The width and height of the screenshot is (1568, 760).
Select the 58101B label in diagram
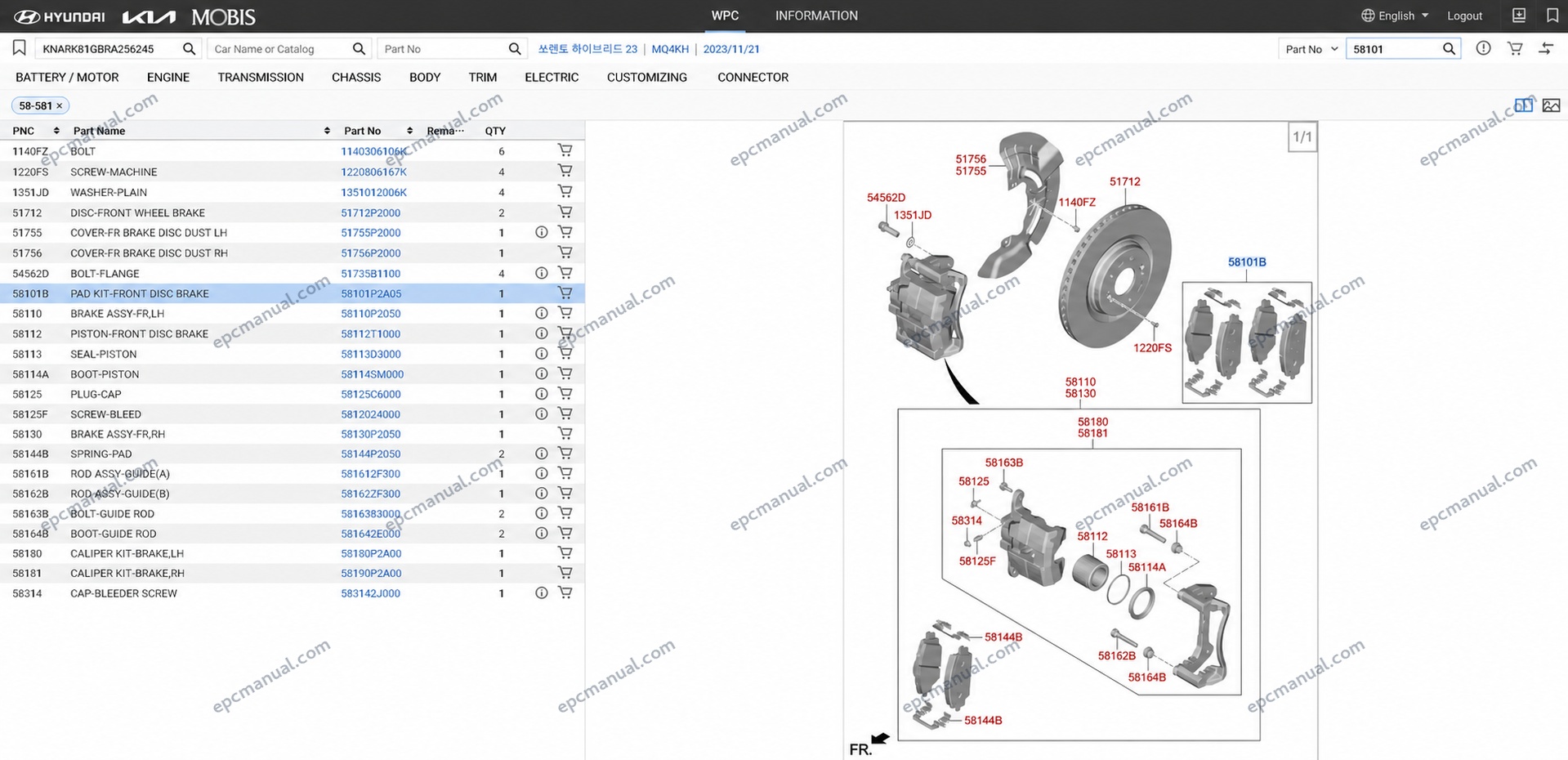coord(1247,262)
